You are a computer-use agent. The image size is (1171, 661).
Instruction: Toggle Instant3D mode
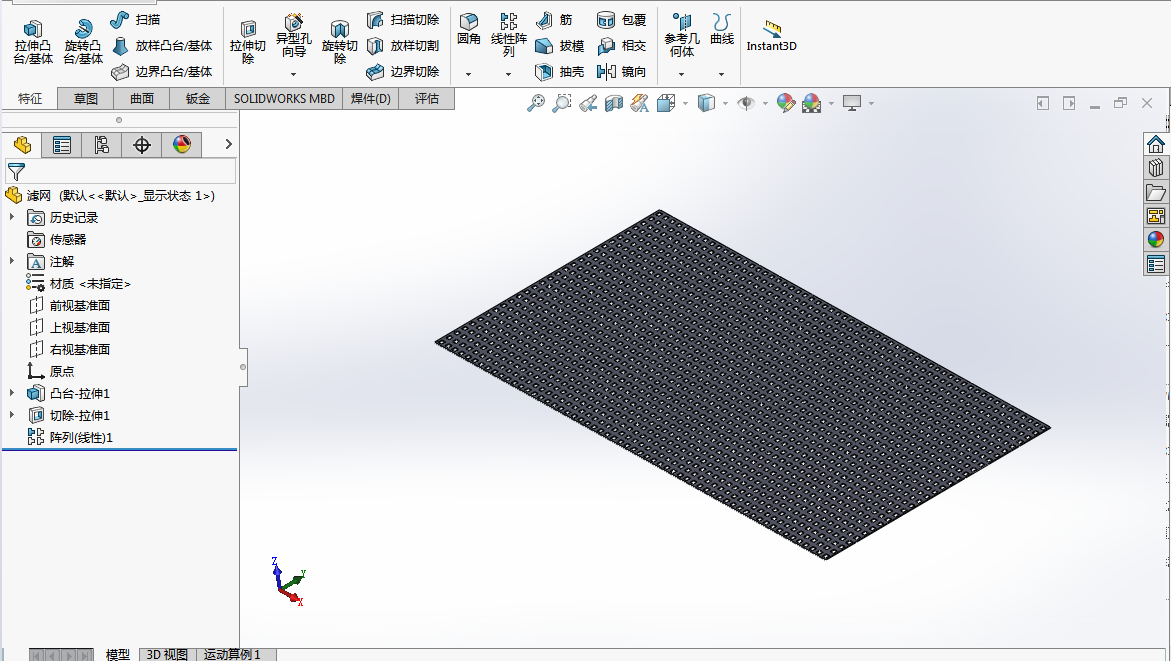click(771, 36)
